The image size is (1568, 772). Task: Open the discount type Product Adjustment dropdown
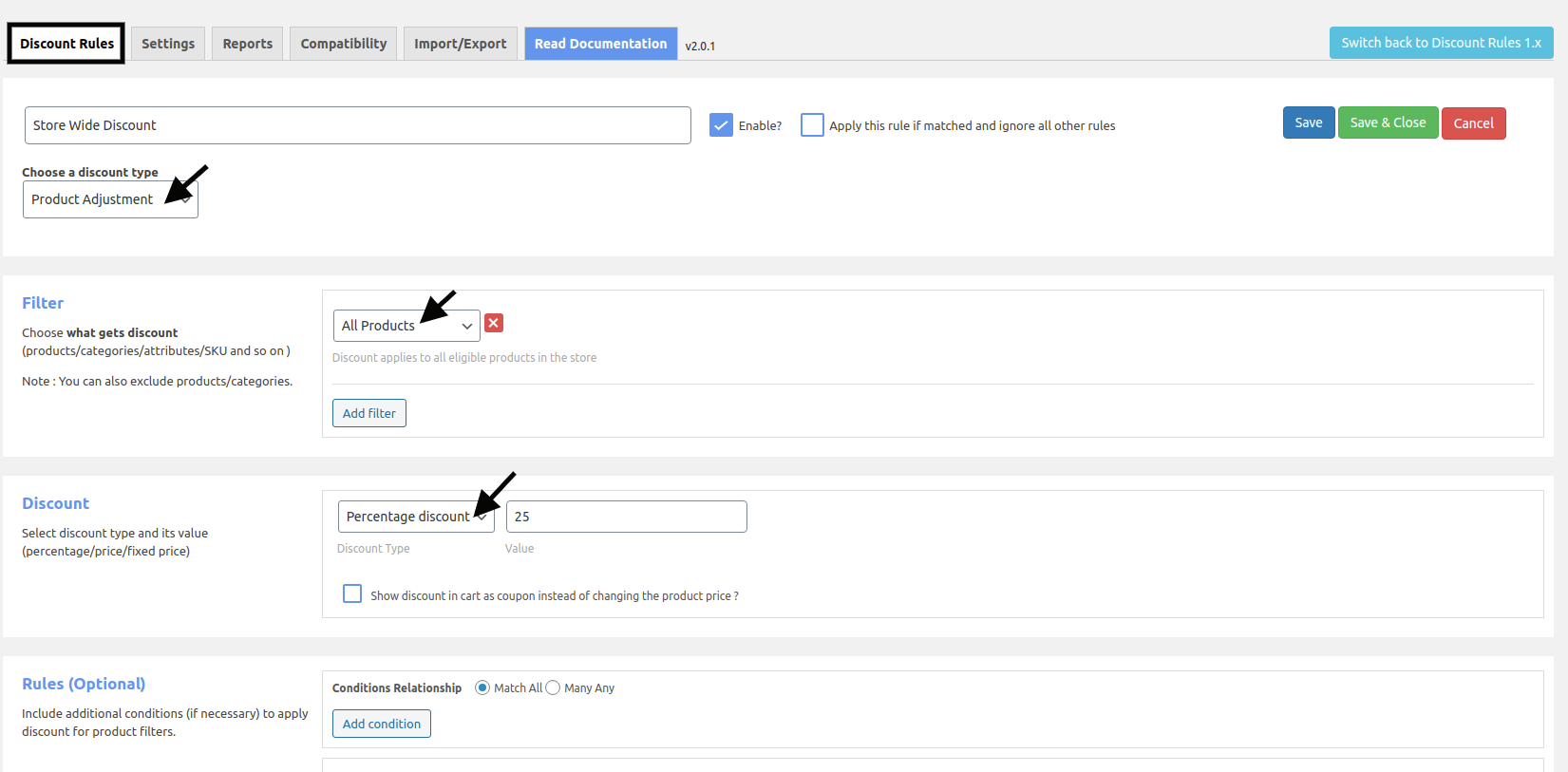coord(110,199)
